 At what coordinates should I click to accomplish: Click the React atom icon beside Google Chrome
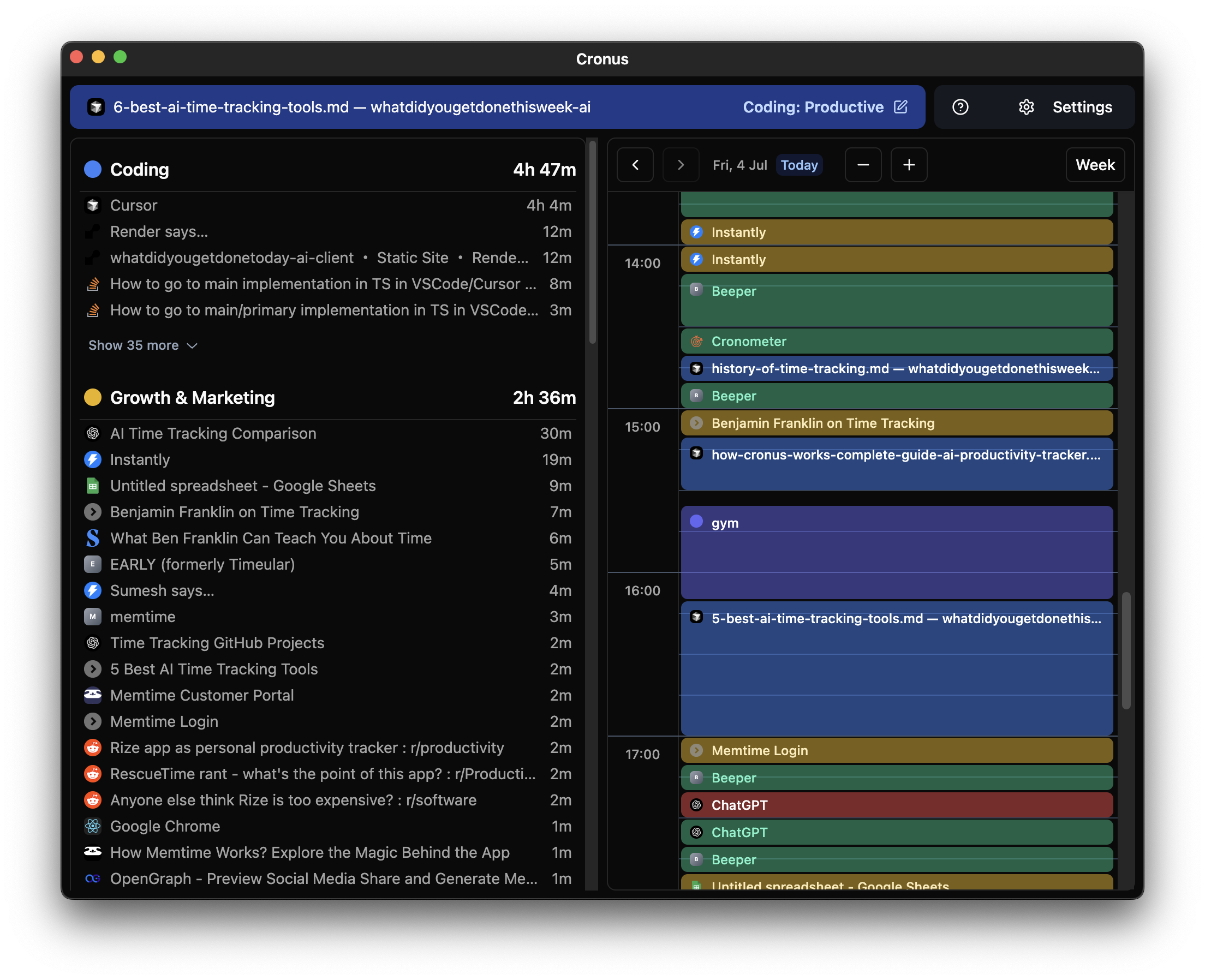pos(93,826)
